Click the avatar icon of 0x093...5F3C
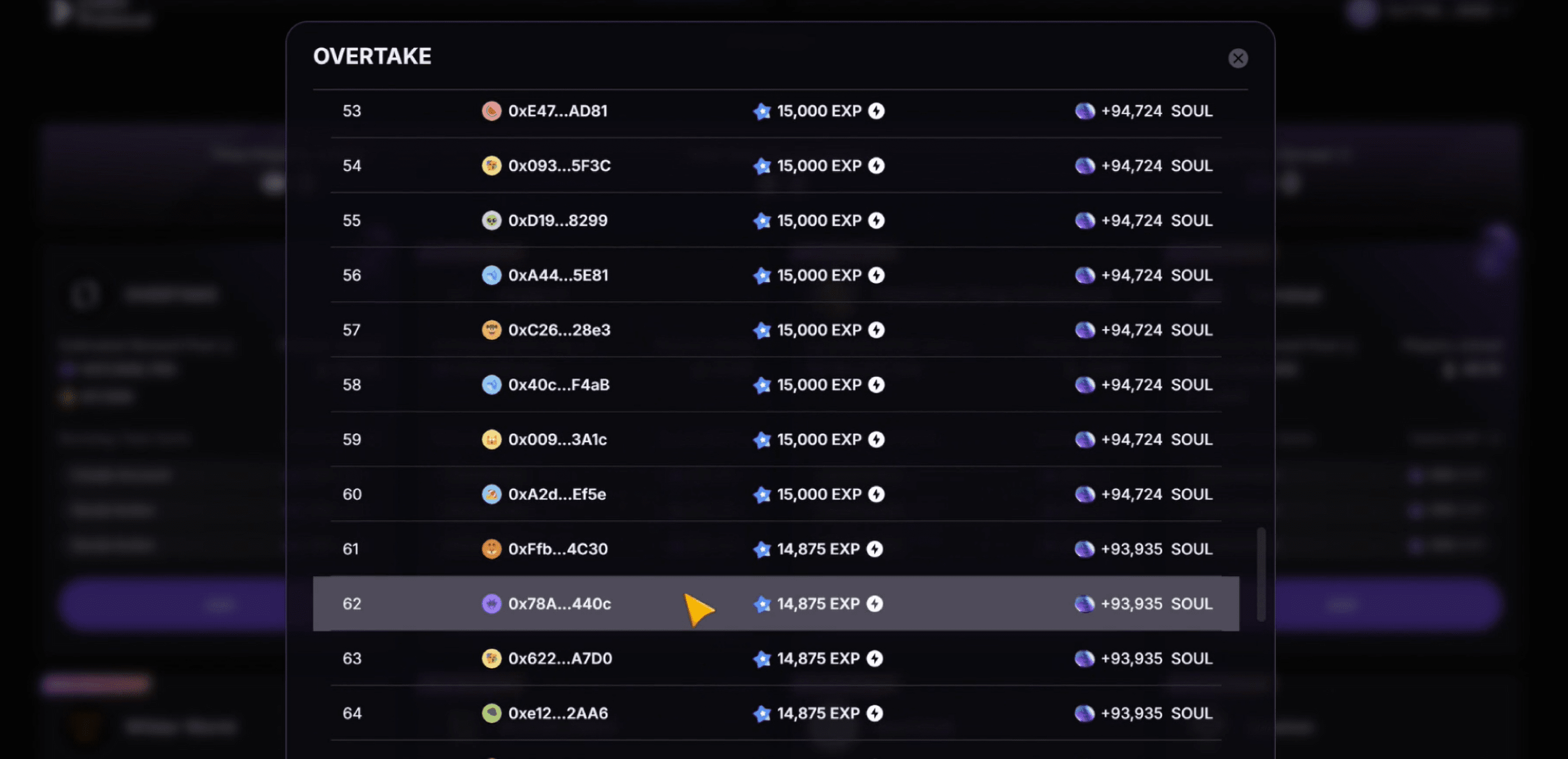 click(x=491, y=165)
